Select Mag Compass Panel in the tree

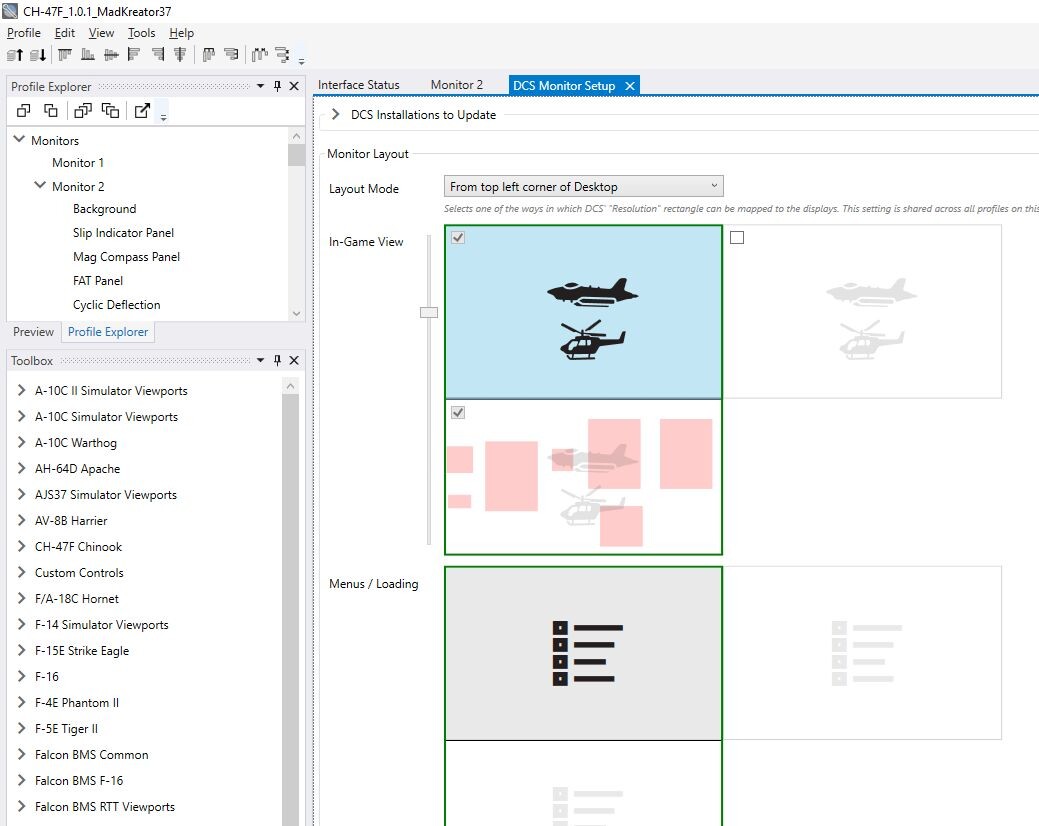(126, 256)
